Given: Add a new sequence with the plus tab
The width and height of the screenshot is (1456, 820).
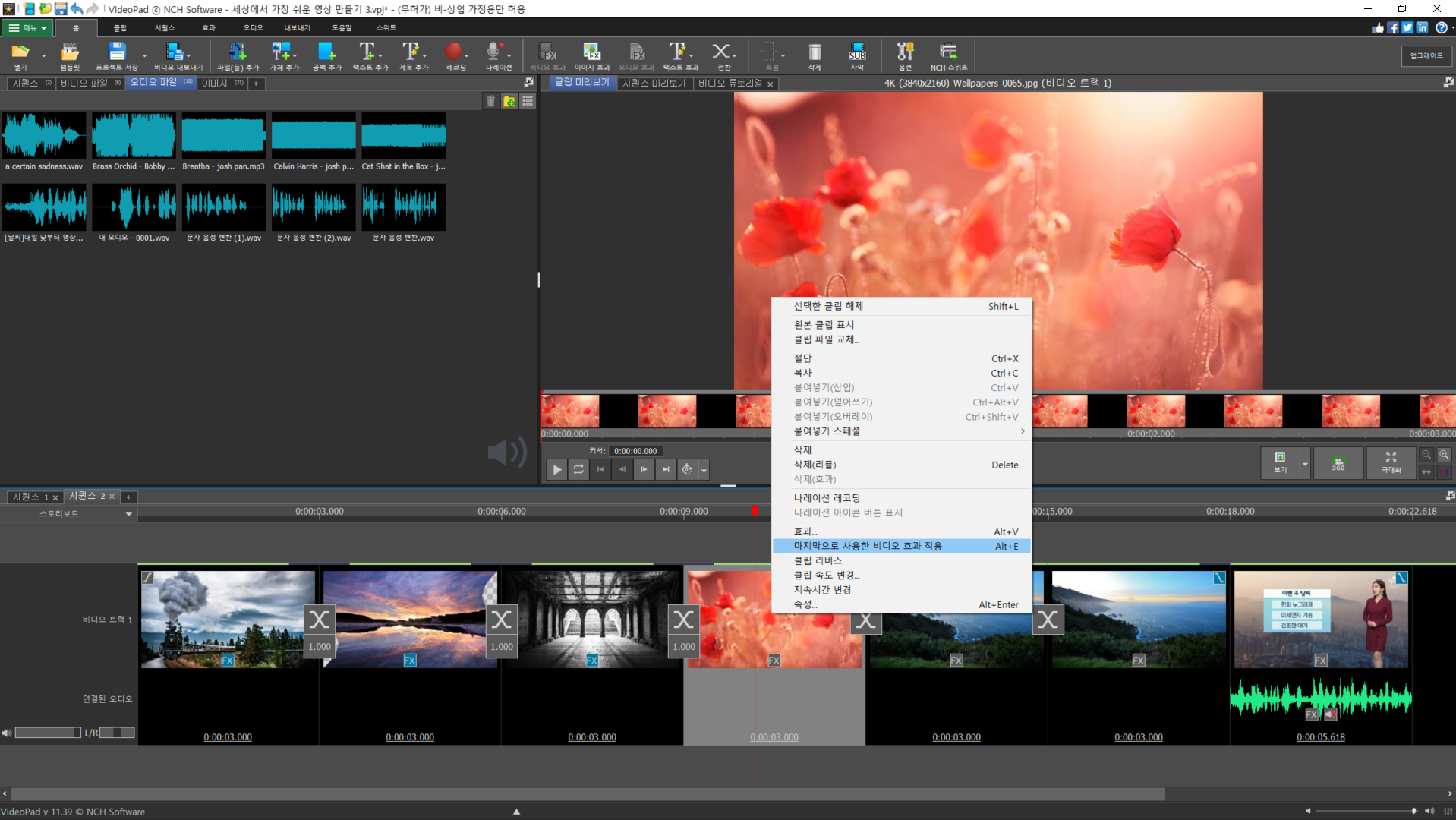Looking at the screenshot, I should [x=128, y=497].
